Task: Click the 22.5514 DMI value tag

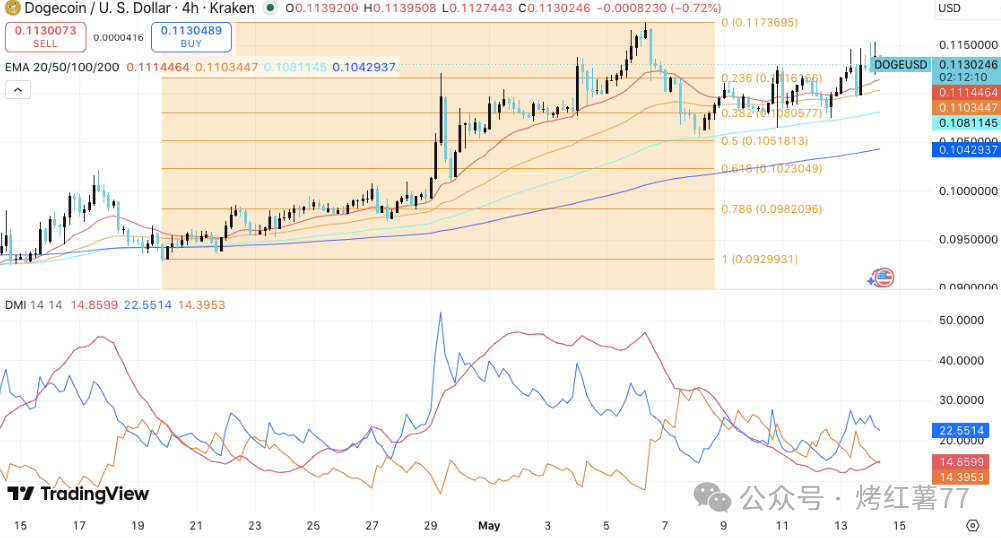Action: coord(961,431)
